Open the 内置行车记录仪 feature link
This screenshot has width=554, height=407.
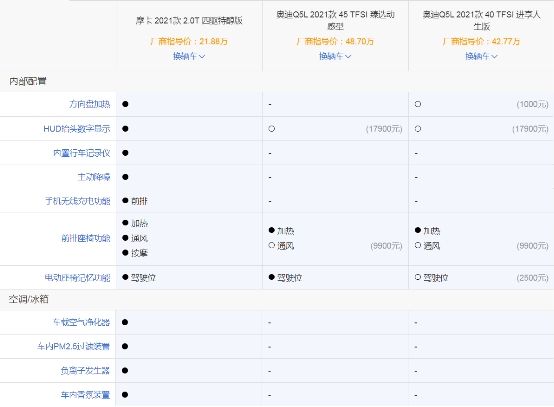click(x=82, y=153)
